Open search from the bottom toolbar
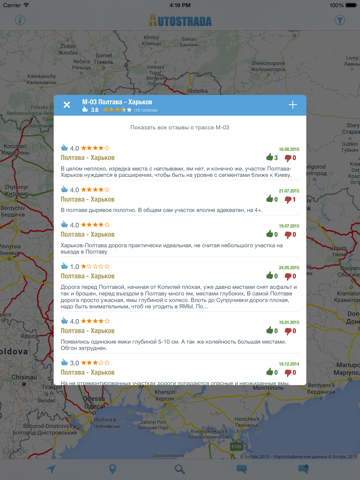Viewport: 360px width, 480px height. click(180, 469)
